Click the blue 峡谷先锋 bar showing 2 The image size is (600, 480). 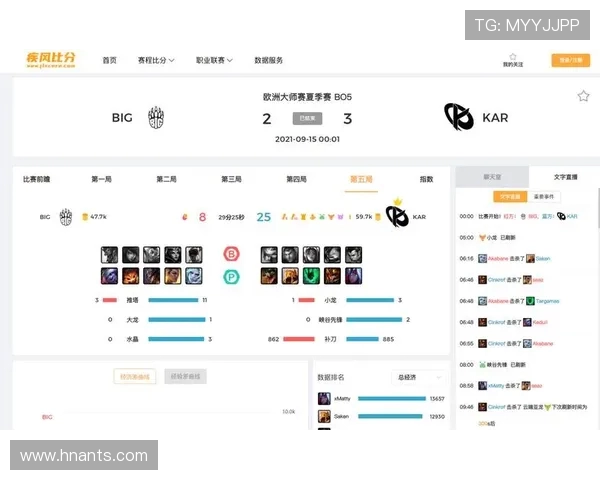click(x=374, y=320)
